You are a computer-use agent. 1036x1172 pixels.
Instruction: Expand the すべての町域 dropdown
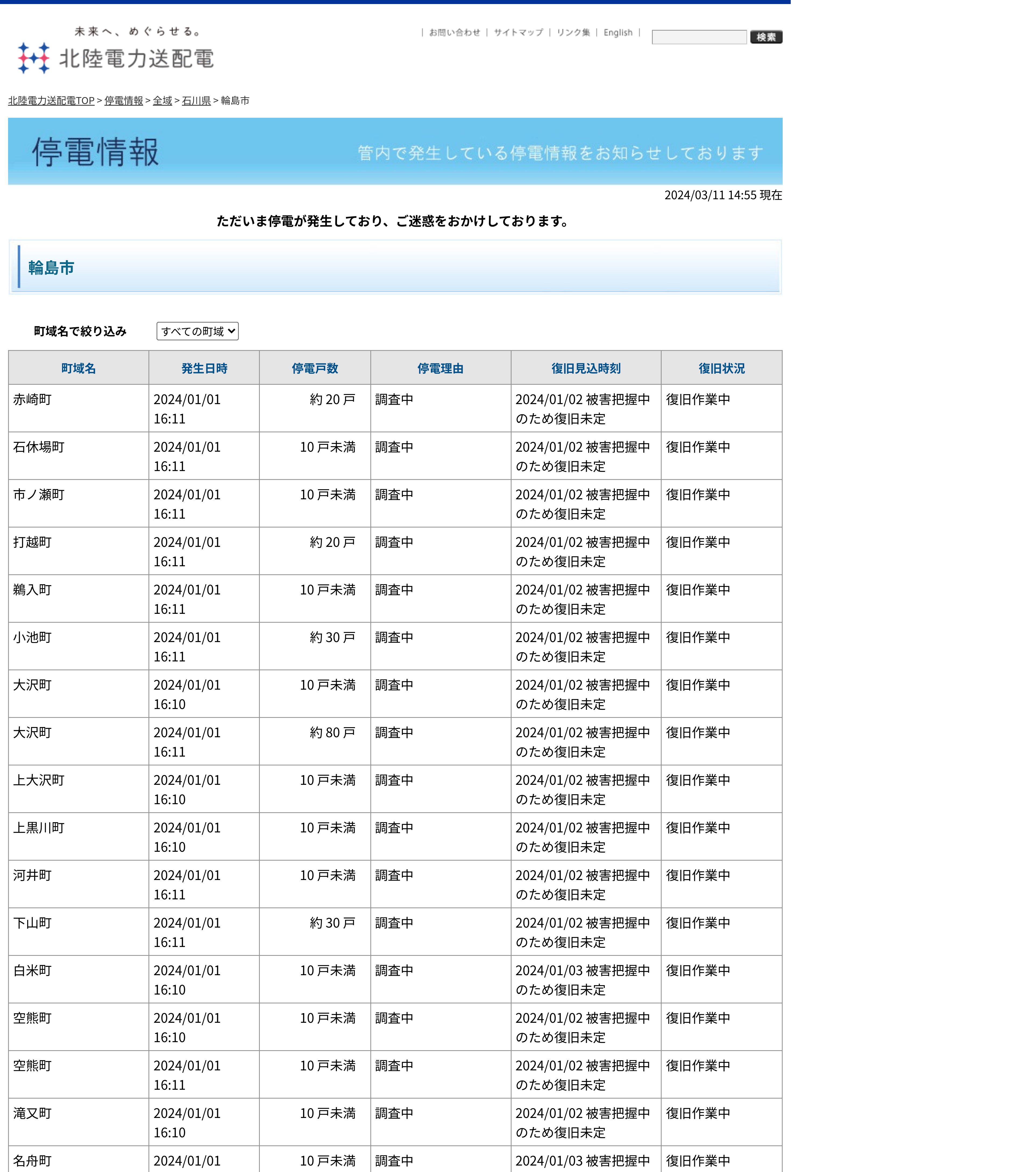[197, 332]
